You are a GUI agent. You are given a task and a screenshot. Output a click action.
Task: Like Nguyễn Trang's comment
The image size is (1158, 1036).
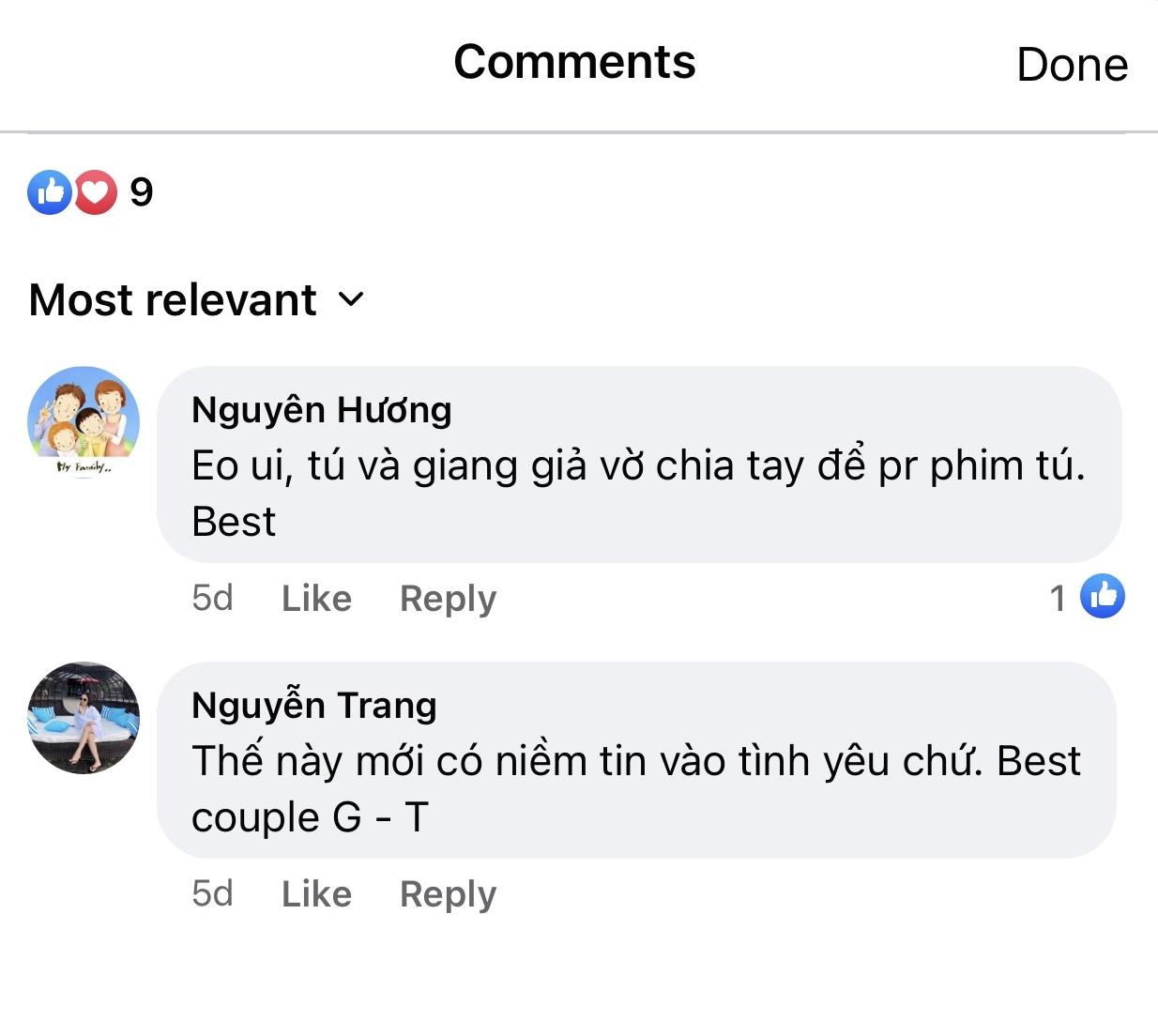click(x=315, y=893)
